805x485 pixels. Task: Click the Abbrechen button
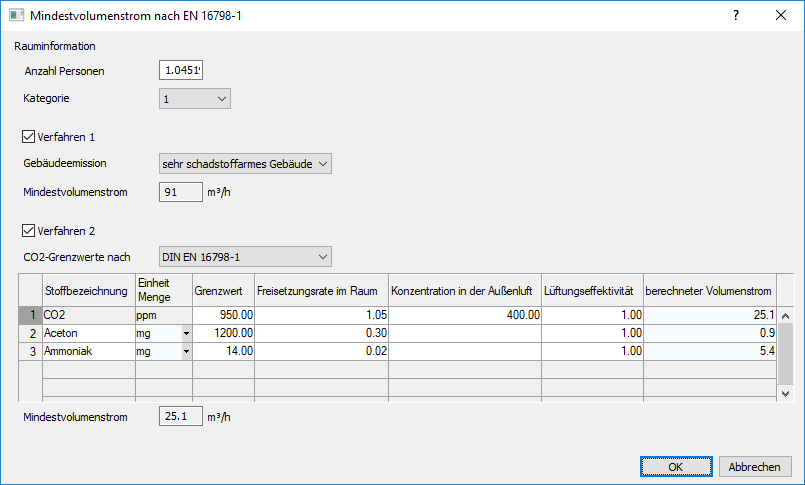(x=755, y=467)
